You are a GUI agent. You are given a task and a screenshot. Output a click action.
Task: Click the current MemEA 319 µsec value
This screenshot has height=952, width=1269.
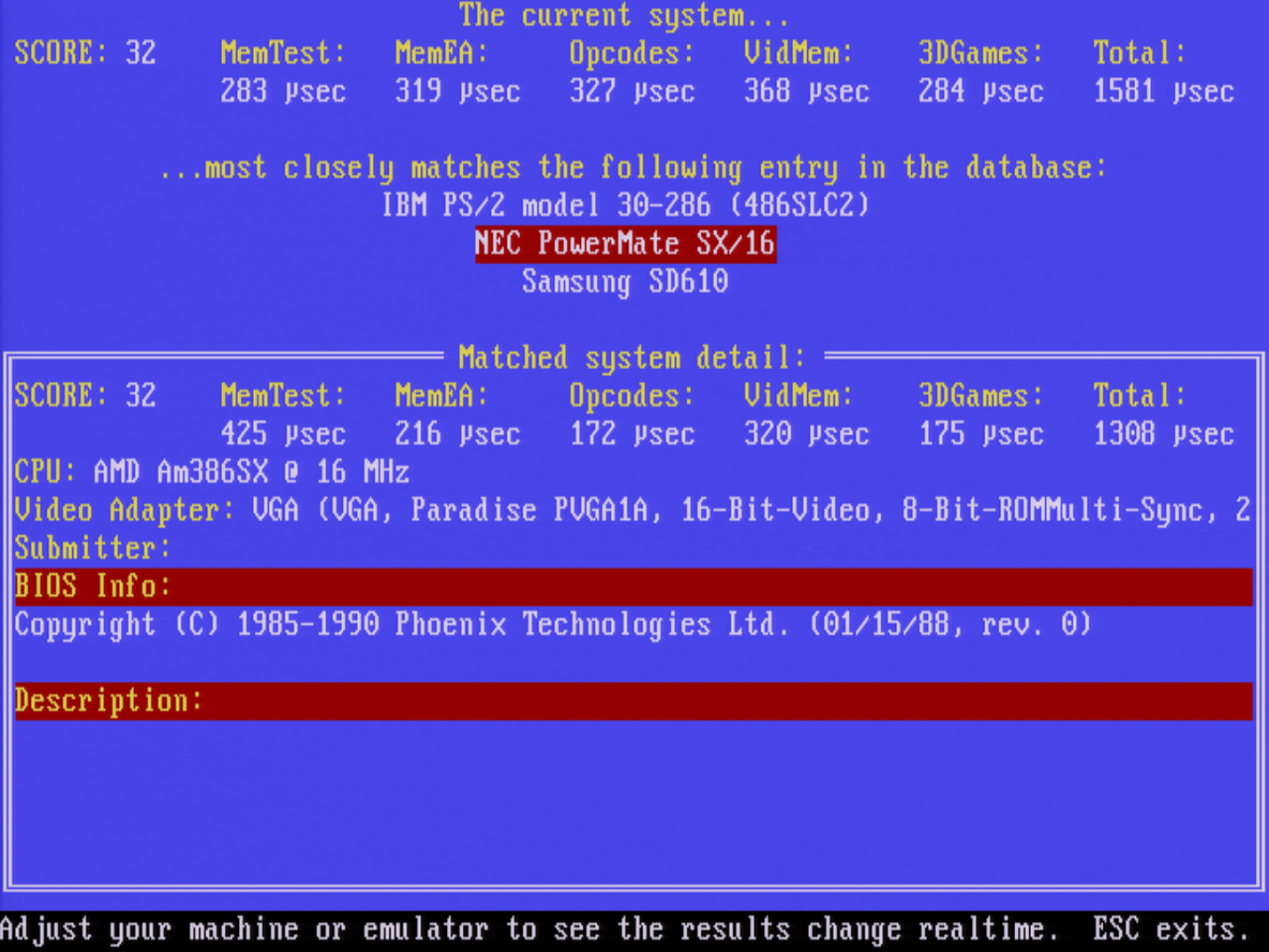[457, 91]
